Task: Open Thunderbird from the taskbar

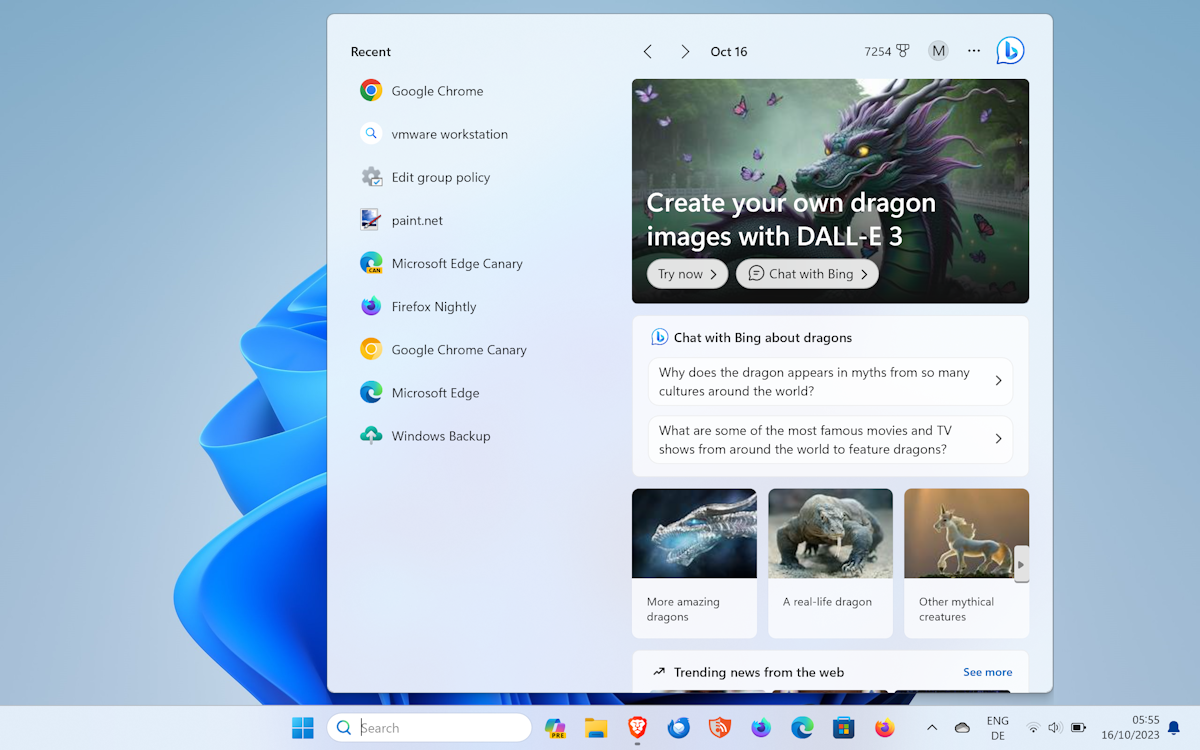Action: 678,727
